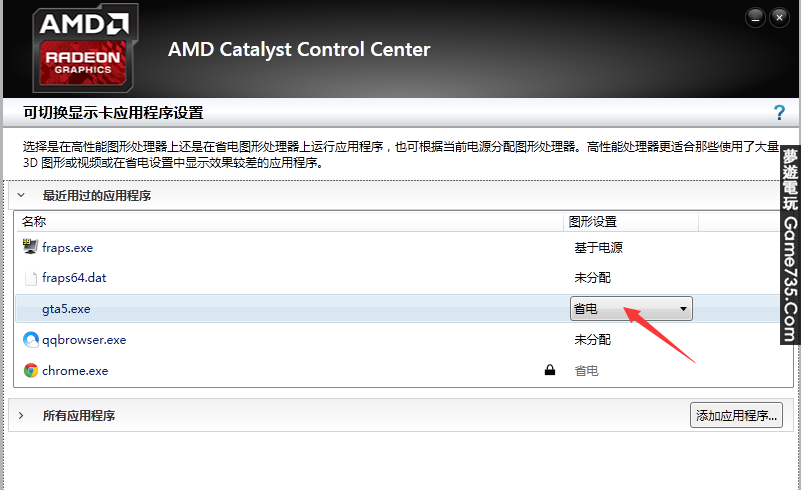Image resolution: width=801 pixels, height=490 pixels.
Task: Click the 添加应用程序... button
Action: [736, 415]
